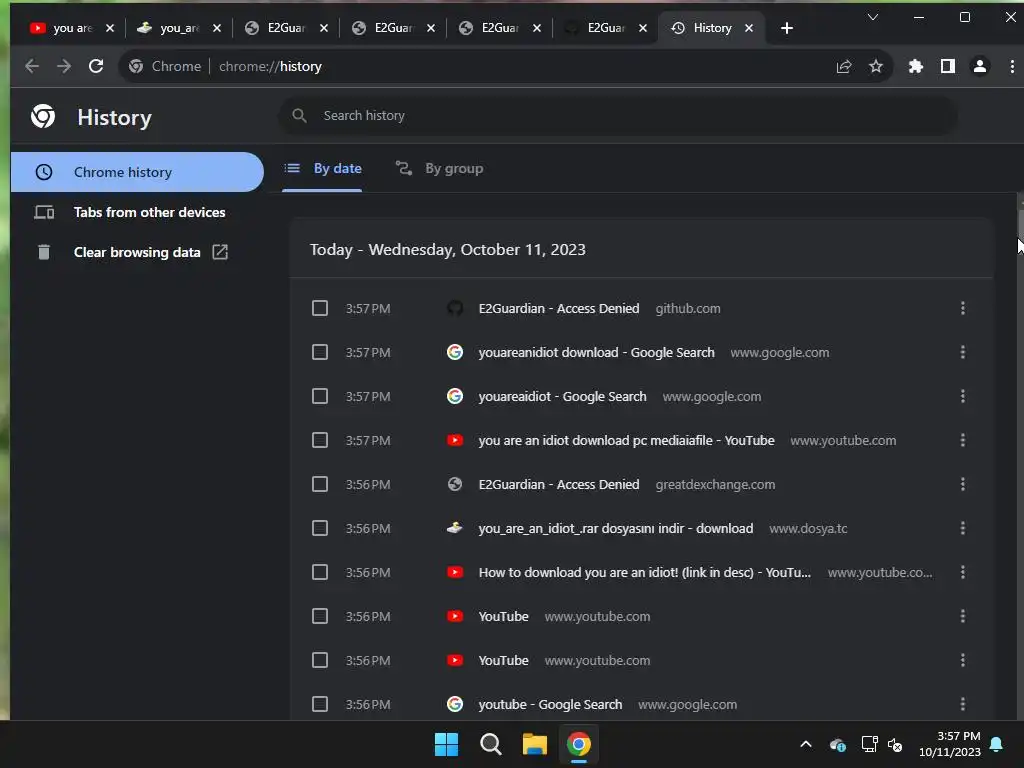Screen dimensions: 1024x768
Task: Check the 'youtube - Google Search' checkbox
Action: click(319, 704)
